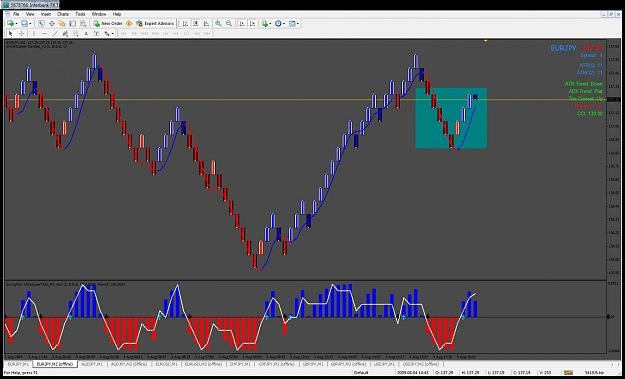This screenshot has width=625, height=379.
Task: Open the Charts menu
Action: [63, 14]
